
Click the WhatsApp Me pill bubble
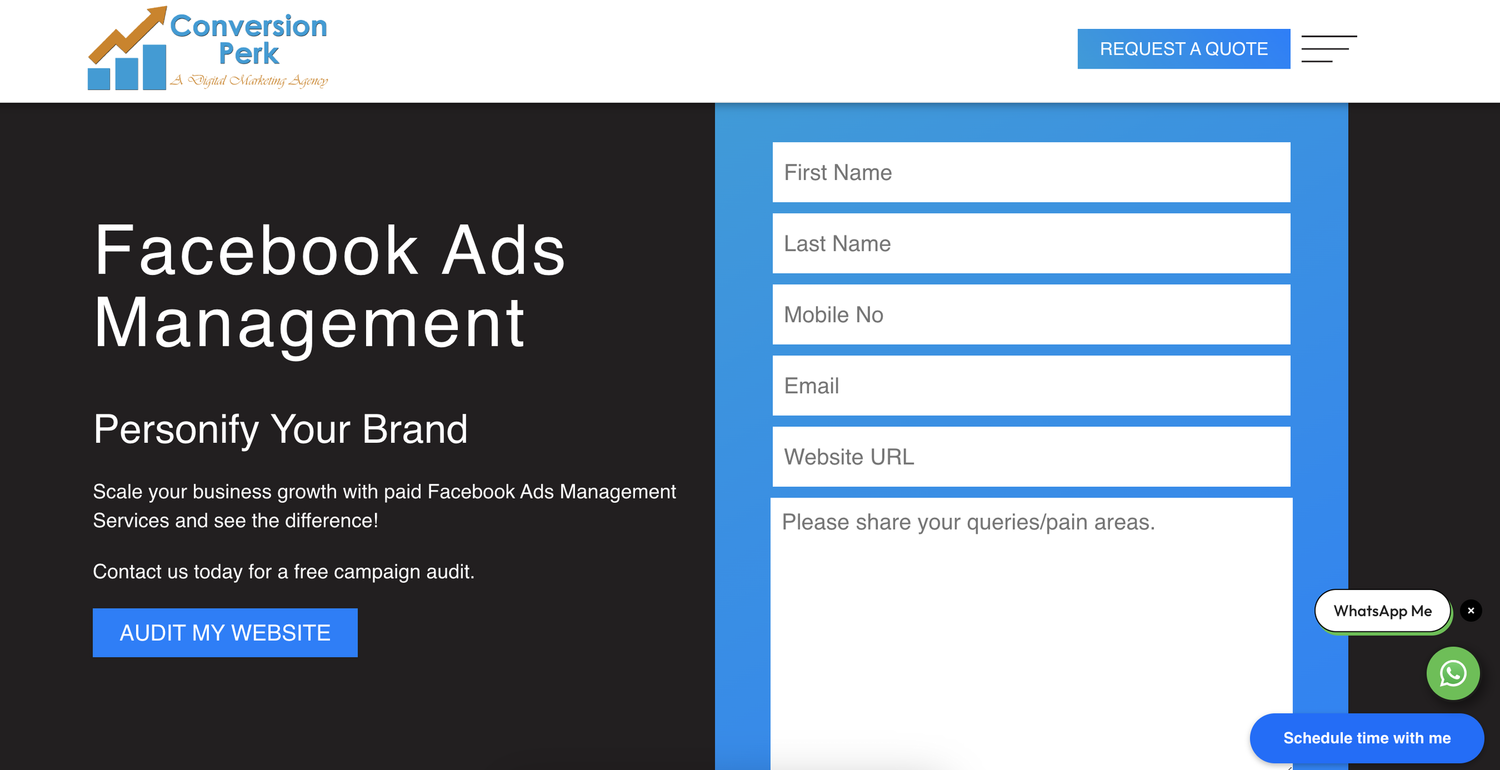1383,610
